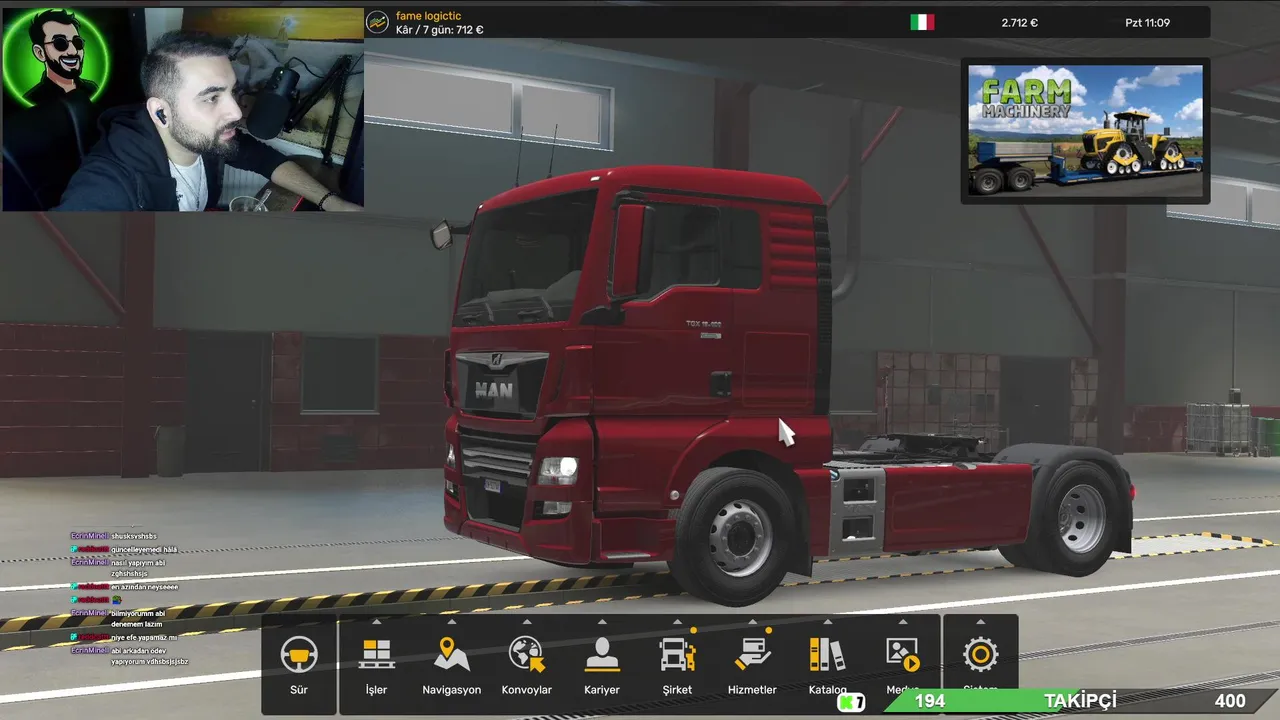Click chat message "bilmiyorumm abi"
This screenshot has width=1280, height=720.
(x=138, y=612)
